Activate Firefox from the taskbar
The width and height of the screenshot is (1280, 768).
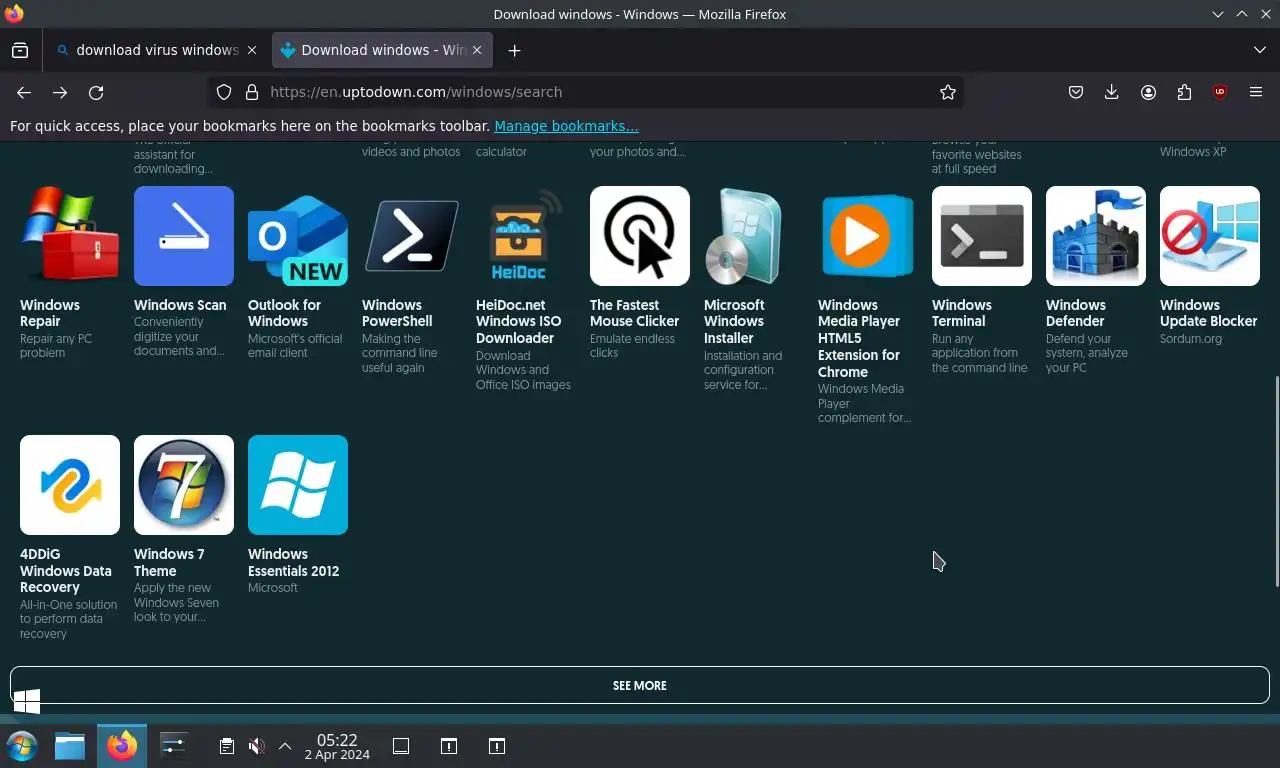pyautogui.click(x=122, y=746)
